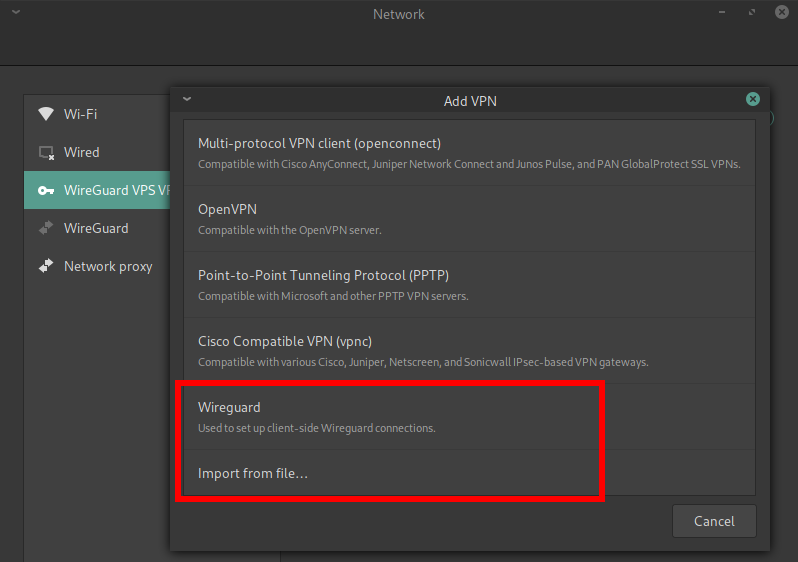Select WireGuard VPS VPN sidebar entry
The image size is (798, 562).
click(97, 190)
